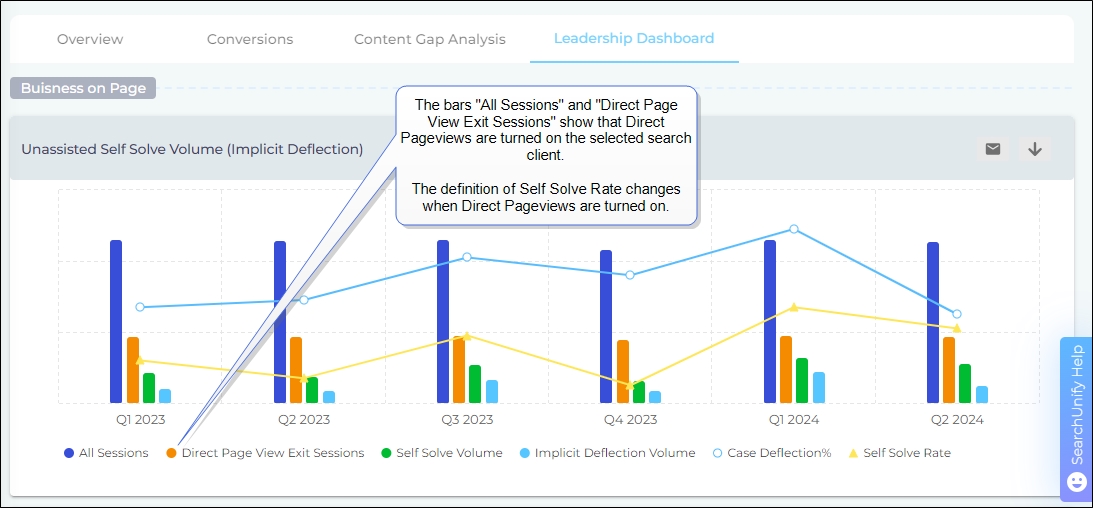Click the SearchUnify Help smiley icon
Viewport: 1093px width, 508px height.
[1077, 482]
